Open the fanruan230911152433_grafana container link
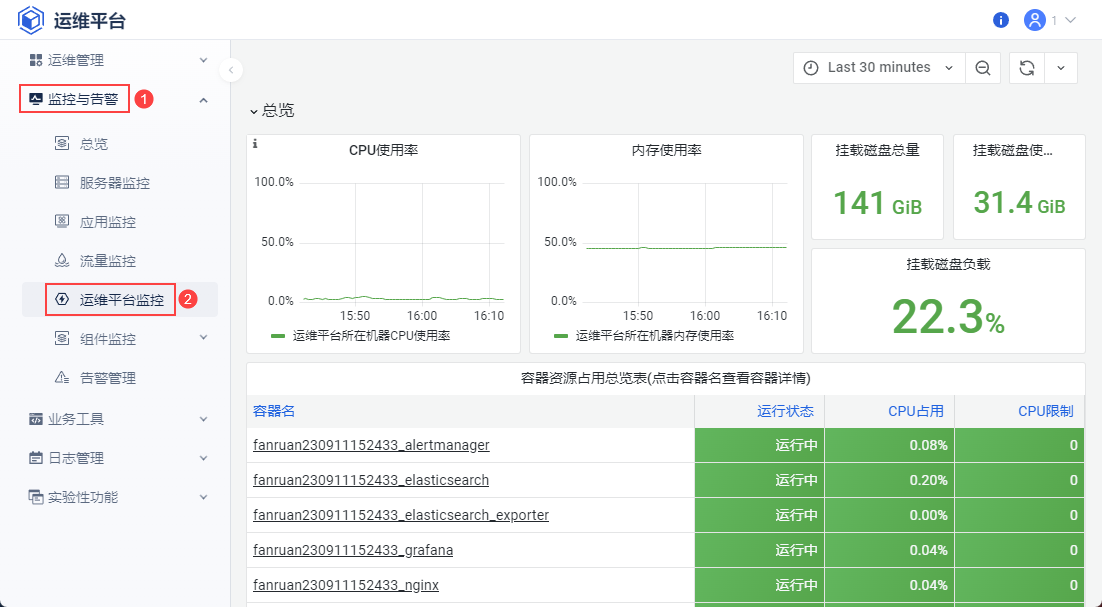Image resolution: width=1102 pixels, height=607 pixels. pos(353,550)
